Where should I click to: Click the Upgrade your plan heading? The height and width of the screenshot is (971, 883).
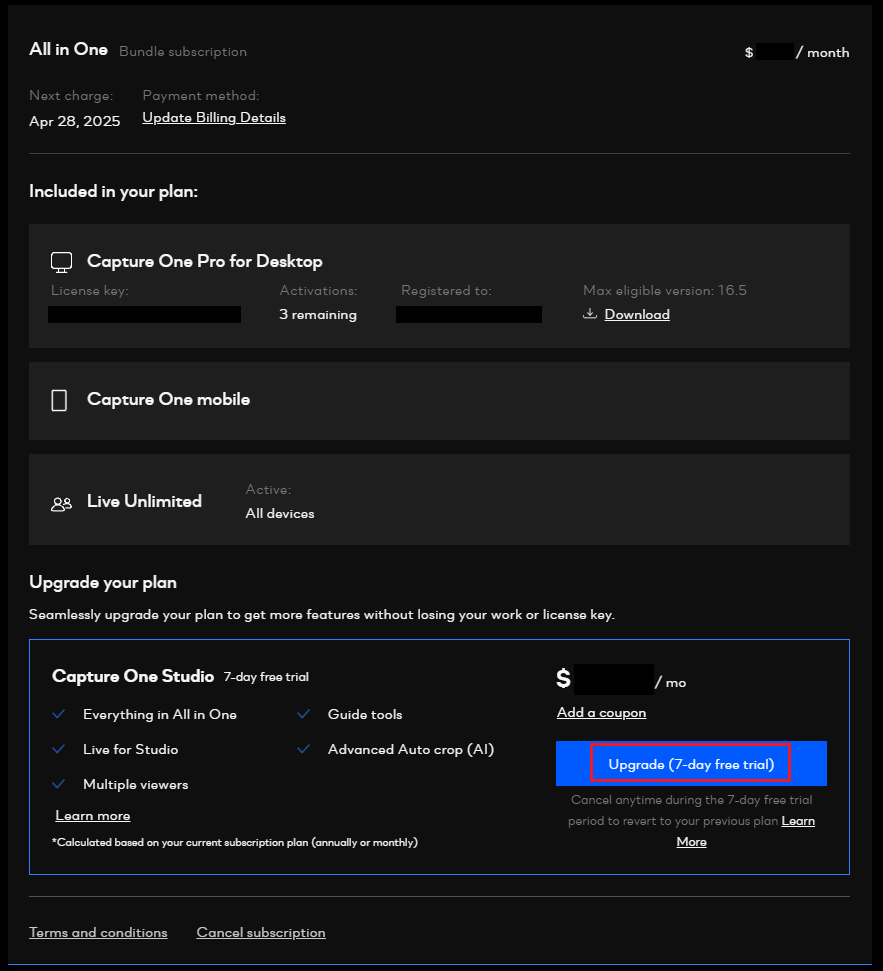point(103,583)
